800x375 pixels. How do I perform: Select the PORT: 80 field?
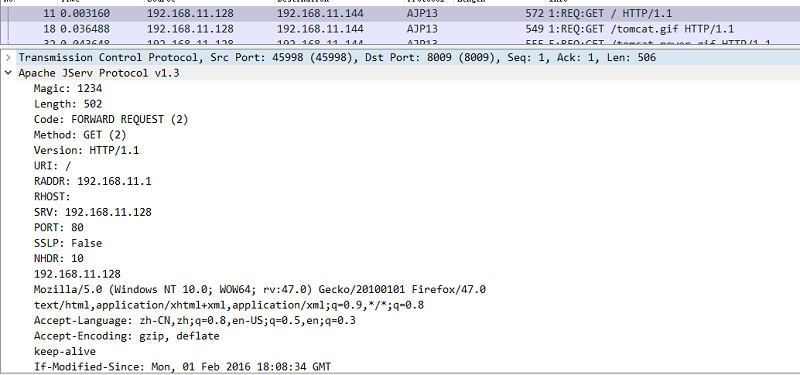click(59, 228)
